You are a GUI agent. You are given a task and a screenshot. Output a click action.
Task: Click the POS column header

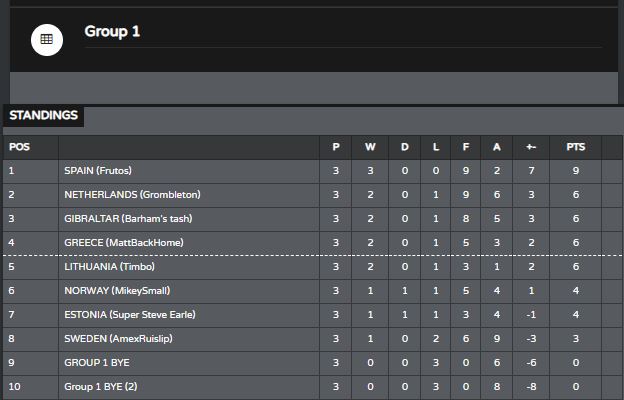tap(20, 147)
